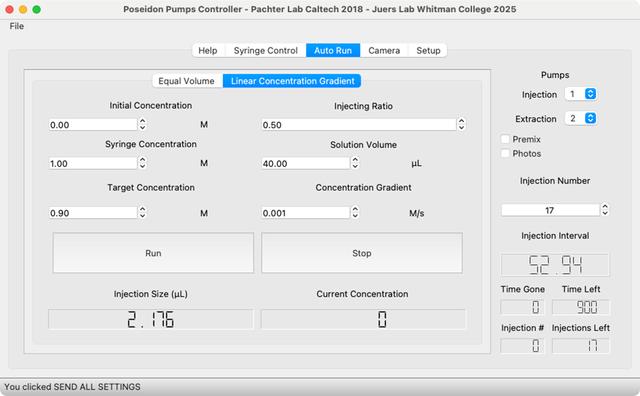The height and width of the screenshot is (396, 640).
Task: Click the Injection Number stepper arrows
Action: 605,210
